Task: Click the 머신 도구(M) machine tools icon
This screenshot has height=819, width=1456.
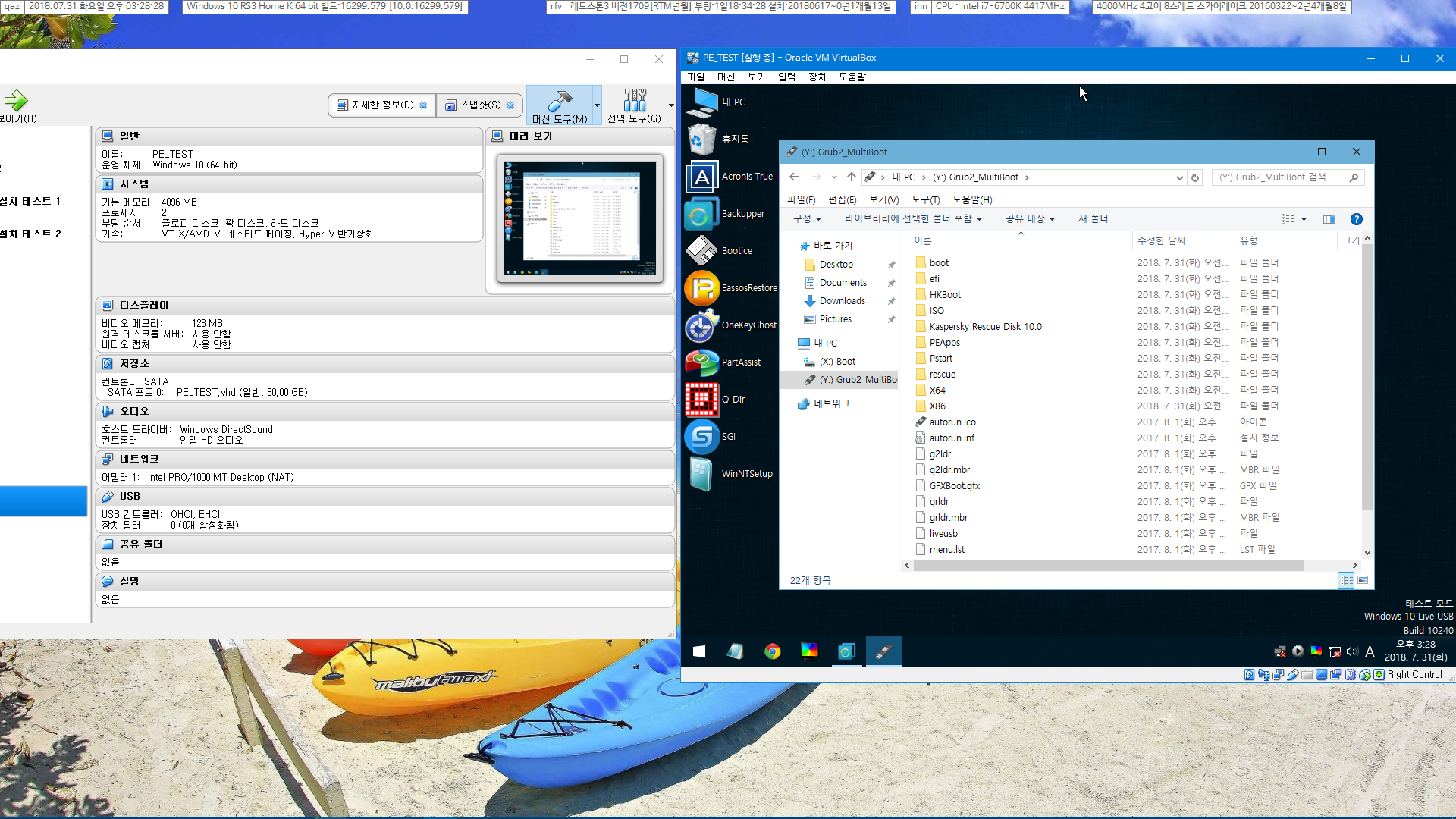Action: tap(560, 105)
